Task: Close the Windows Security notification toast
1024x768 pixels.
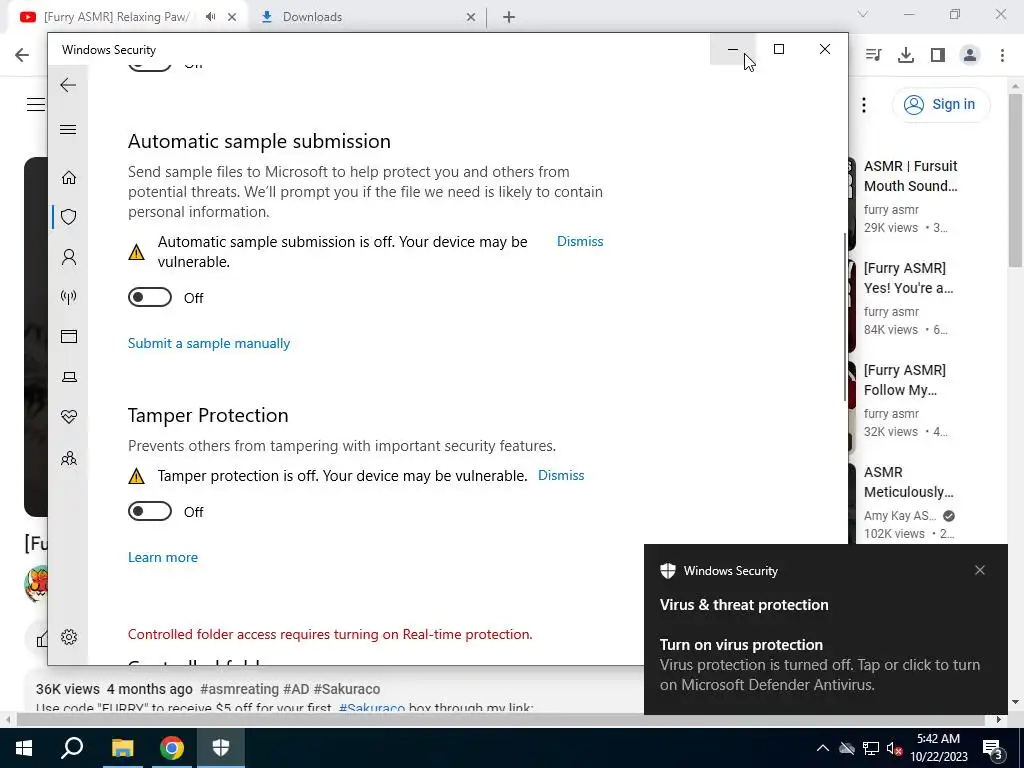Action: [x=980, y=570]
